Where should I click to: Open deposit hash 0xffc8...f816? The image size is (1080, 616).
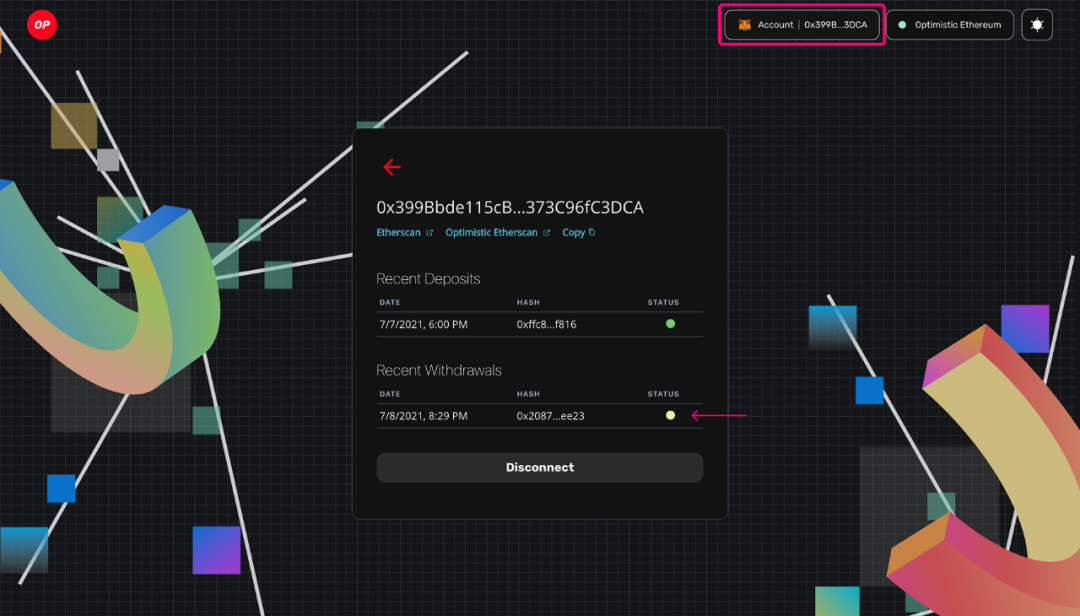tap(546, 325)
